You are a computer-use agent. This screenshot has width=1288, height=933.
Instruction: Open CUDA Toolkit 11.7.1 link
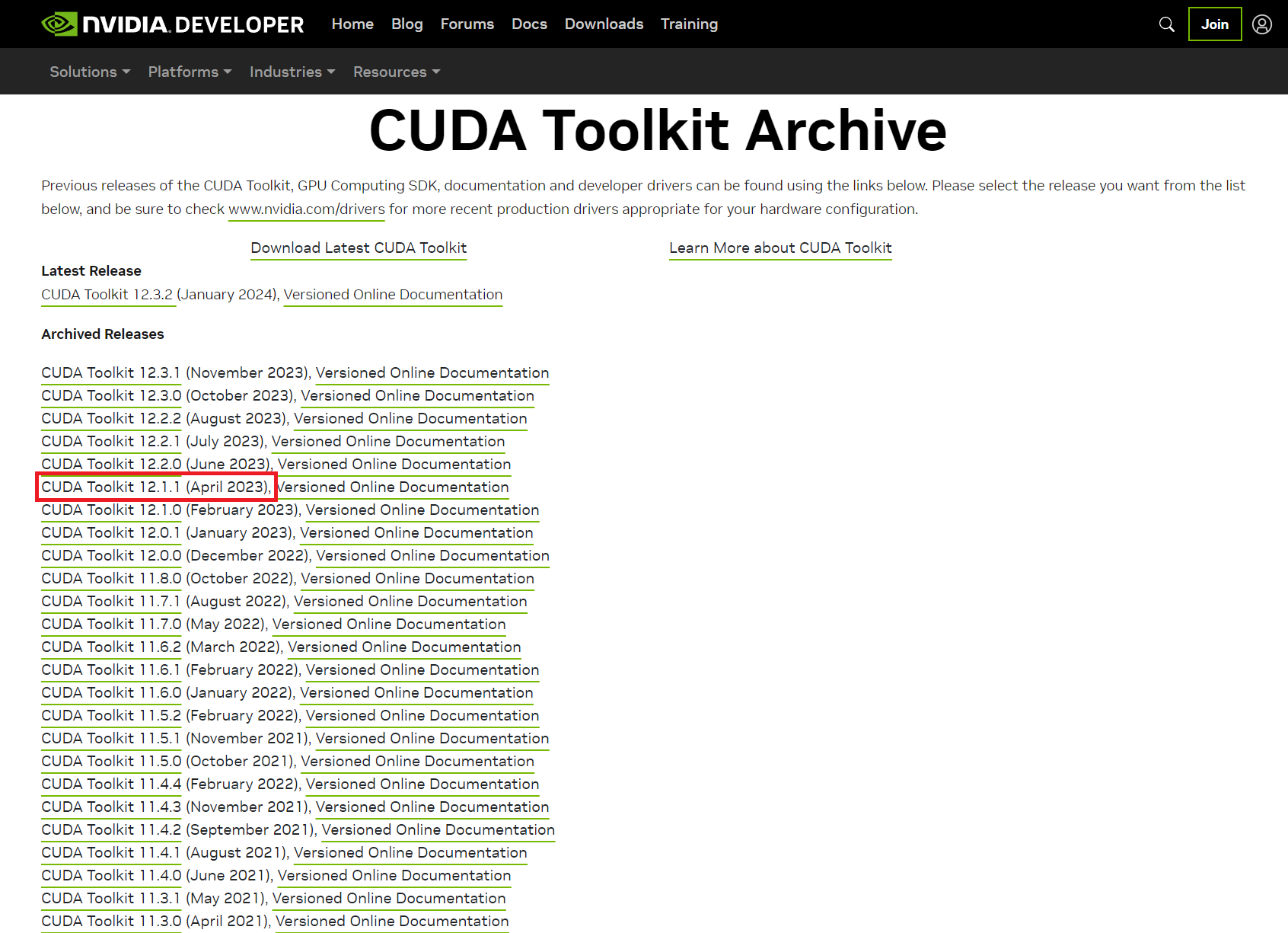point(111,602)
